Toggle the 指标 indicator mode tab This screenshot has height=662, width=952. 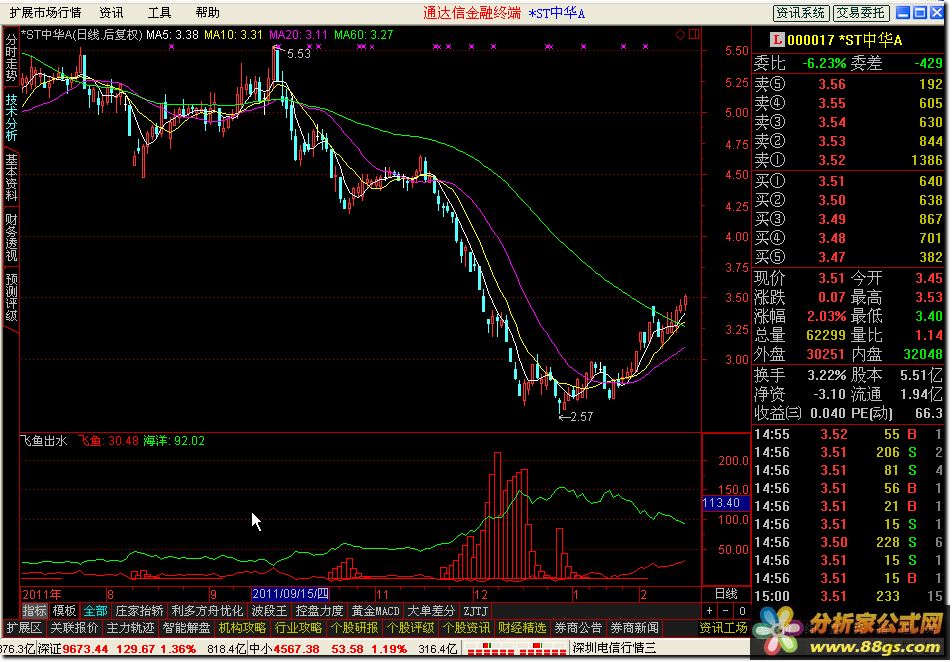(35, 611)
